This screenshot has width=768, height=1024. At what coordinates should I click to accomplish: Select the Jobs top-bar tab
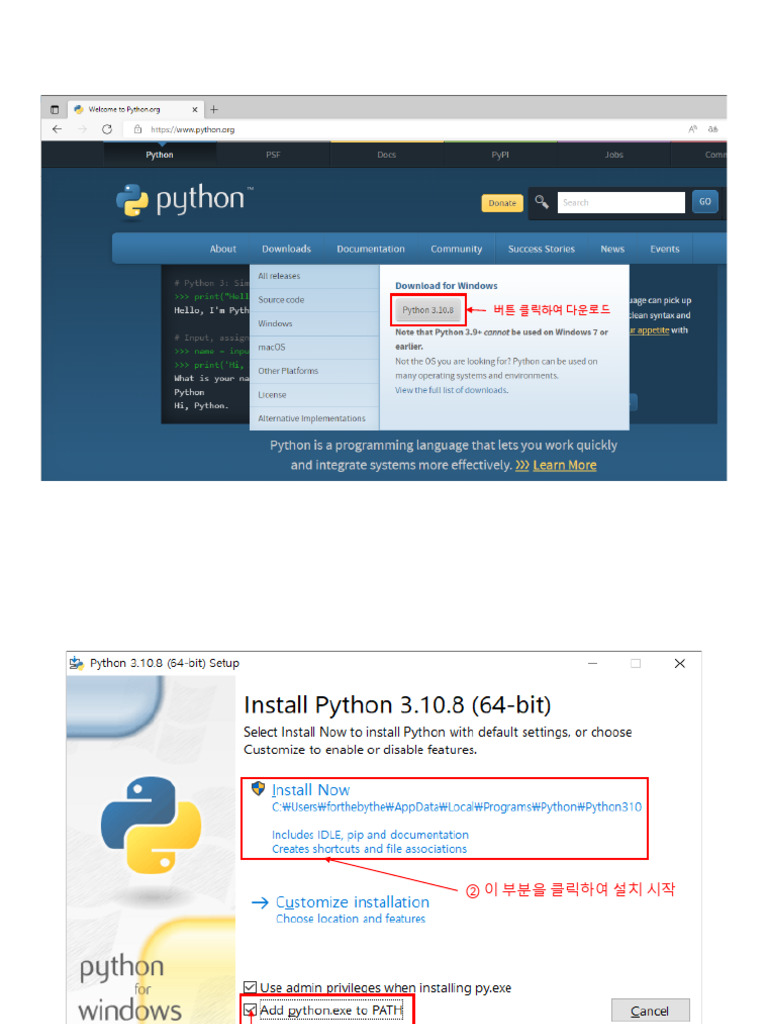point(614,155)
